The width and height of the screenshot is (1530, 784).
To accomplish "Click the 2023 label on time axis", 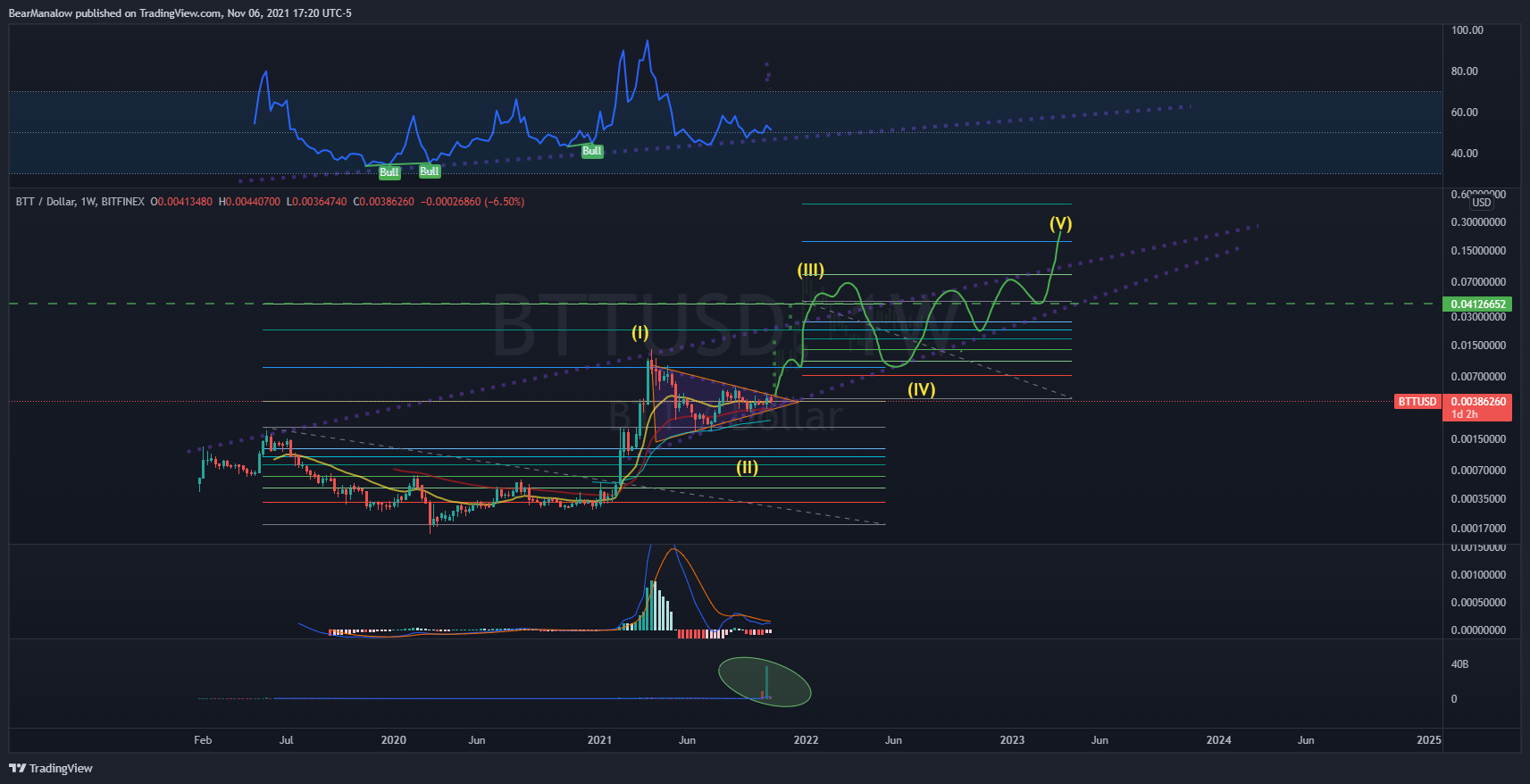I will pyautogui.click(x=1013, y=740).
